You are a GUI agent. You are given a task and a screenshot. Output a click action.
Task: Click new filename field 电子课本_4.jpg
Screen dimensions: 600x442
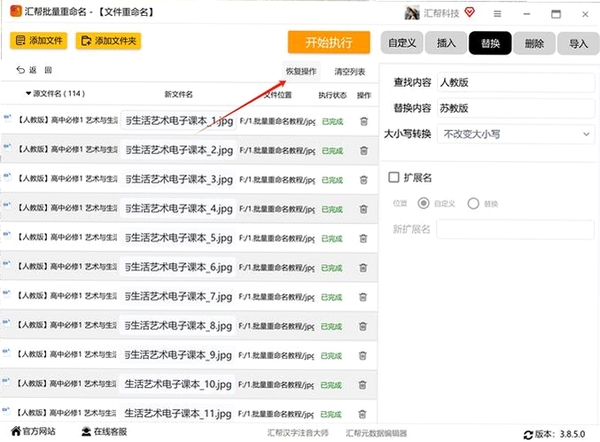(x=178, y=209)
